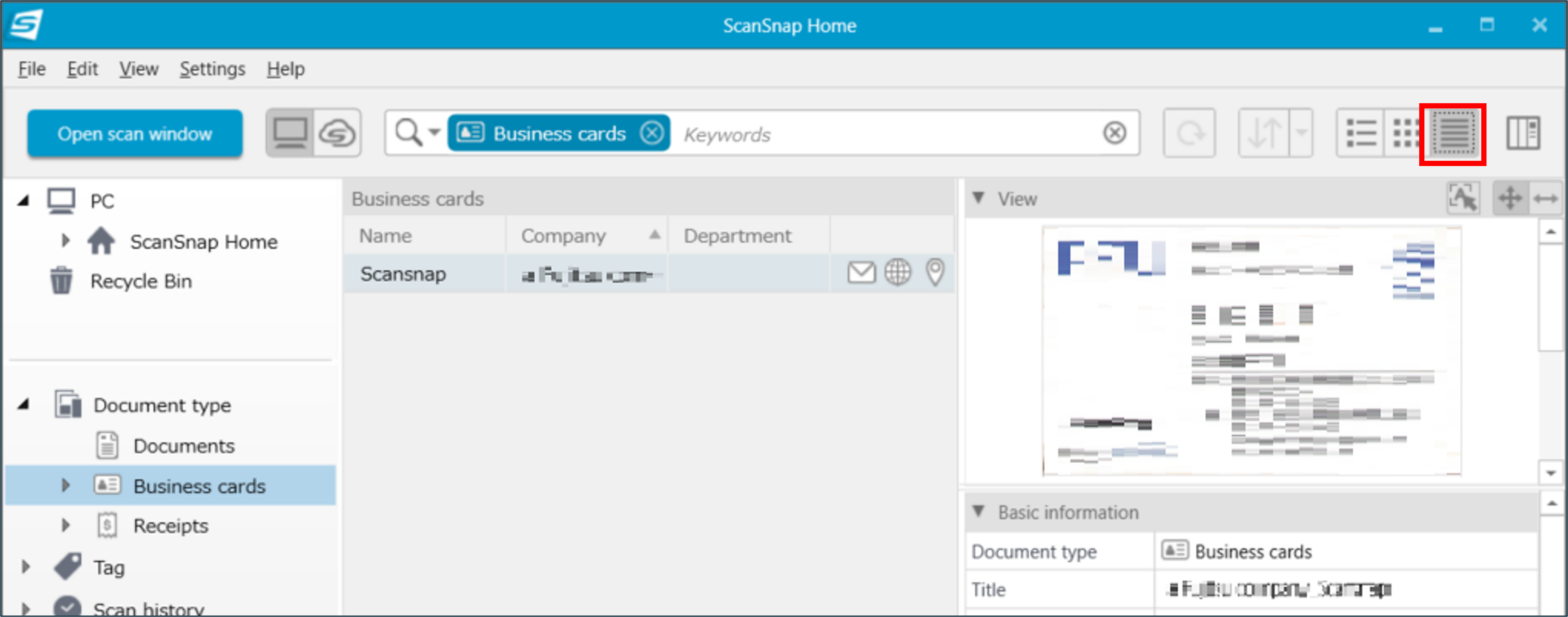Click fit-to-width arrow icon
Image resolution: width=1568 pixels, height=617 pixels.
[x=1546, y=198]
